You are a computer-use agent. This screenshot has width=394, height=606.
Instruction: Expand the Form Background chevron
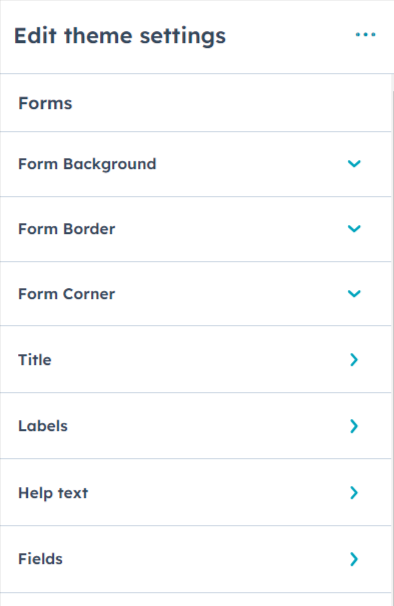coord(354,163)
